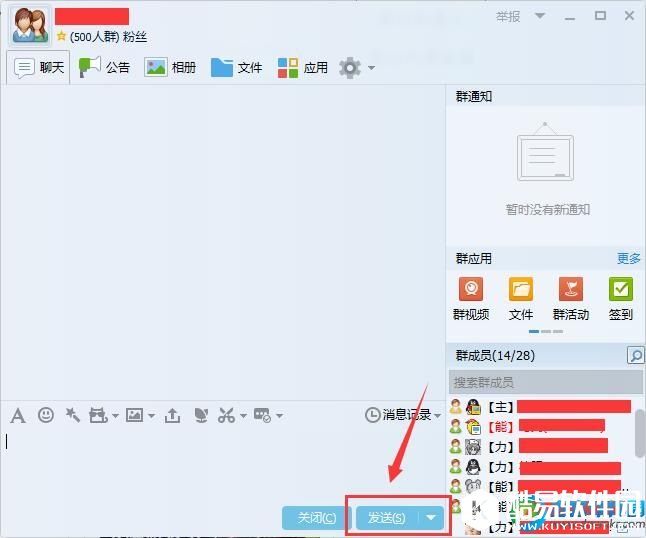Image resolution: width=646 pixels, height=538 pixels.
Task: Click the member list vertical scrollbar
Action: 639,433
